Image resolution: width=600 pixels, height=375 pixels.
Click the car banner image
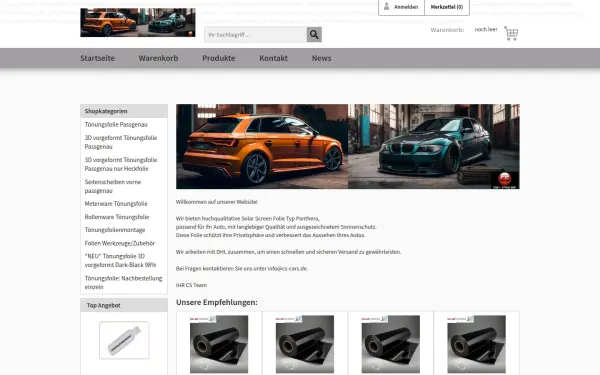pos(347,147)
